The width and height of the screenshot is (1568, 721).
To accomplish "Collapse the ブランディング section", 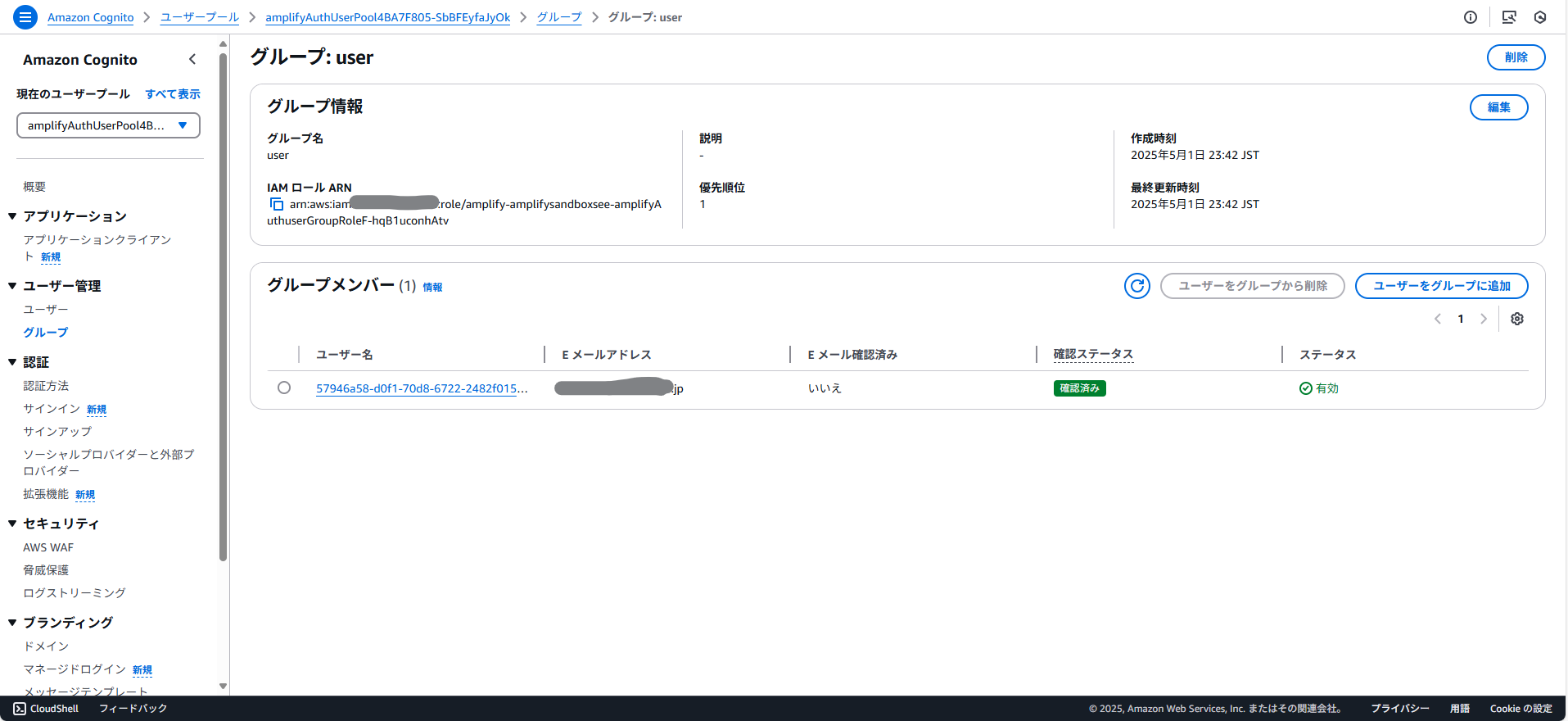I will pos(12,623).
